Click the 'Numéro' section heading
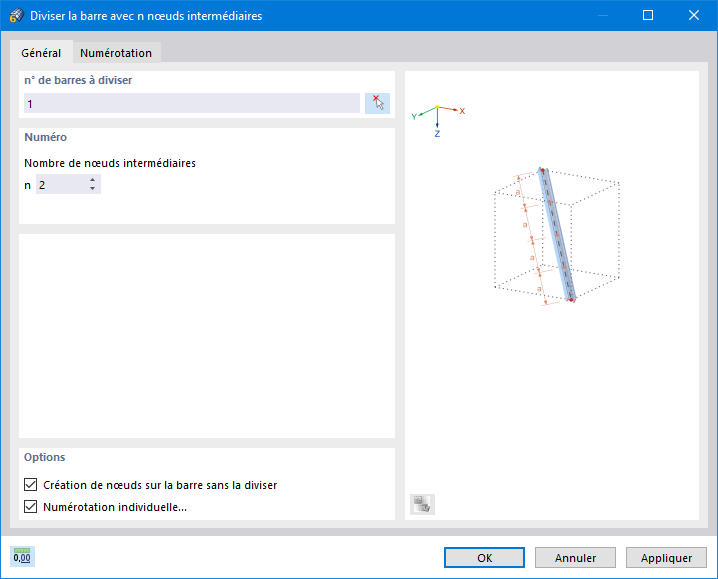The image size is (718, 579). click(x=45, y=137)
